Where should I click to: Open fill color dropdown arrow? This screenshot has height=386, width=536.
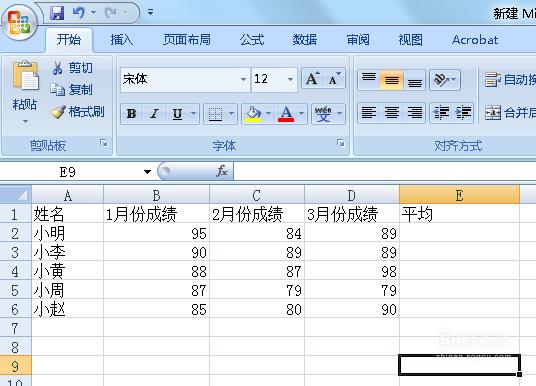[x=269, y=114]
